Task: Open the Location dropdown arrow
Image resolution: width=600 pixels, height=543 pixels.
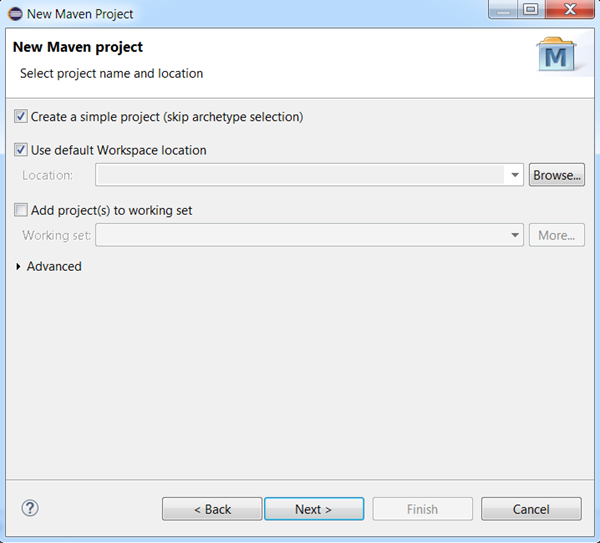Action: click(515, 175)
